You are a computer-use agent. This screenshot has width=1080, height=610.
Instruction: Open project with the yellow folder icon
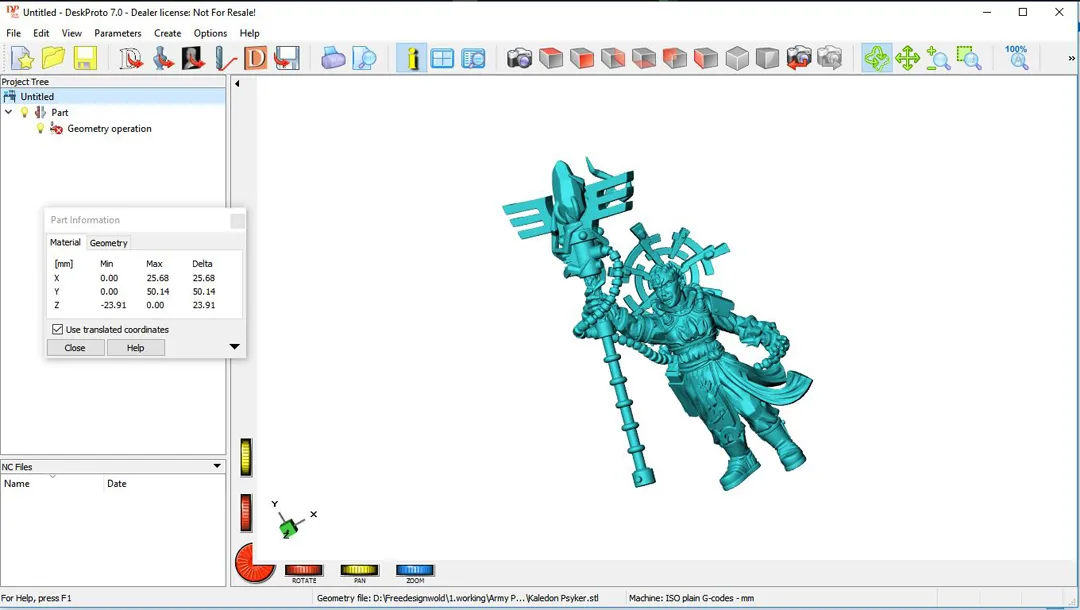[54, 59]
